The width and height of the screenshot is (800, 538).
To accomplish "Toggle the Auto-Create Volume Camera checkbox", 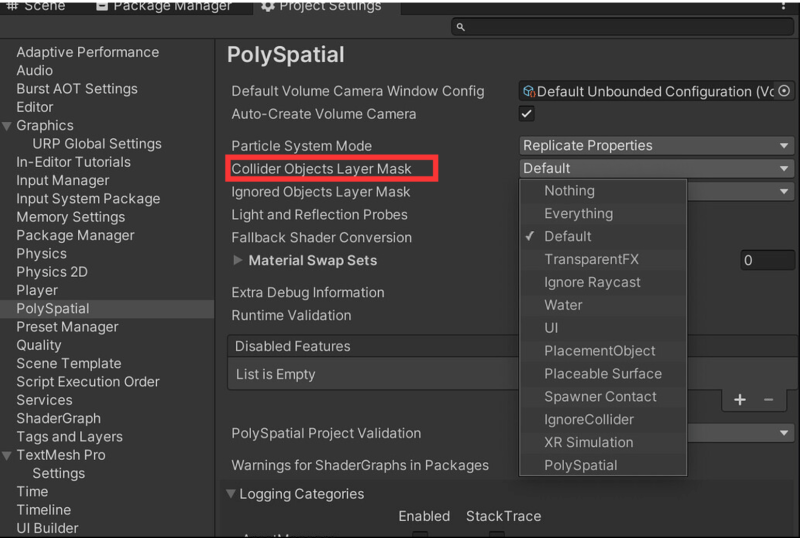I will pyautogui.click(x=527, y=114).
